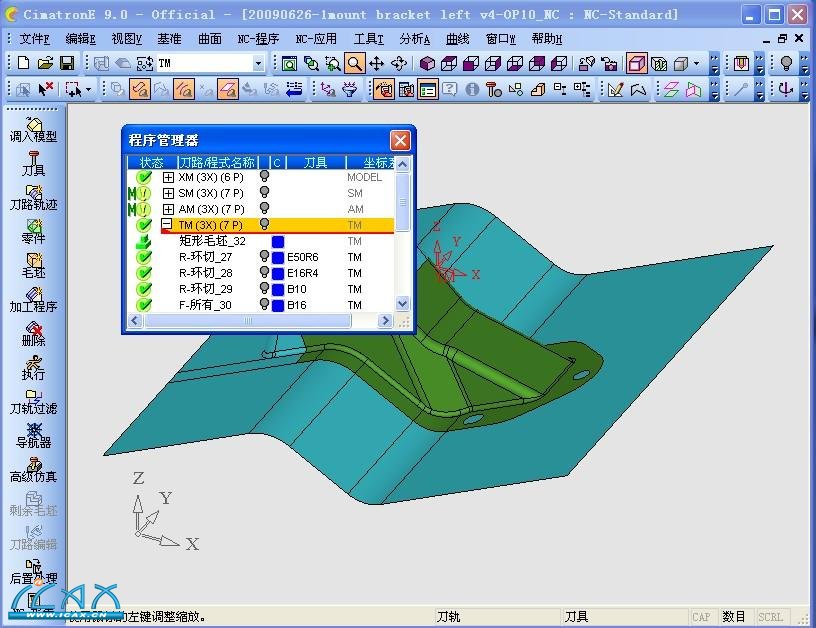
Task: Click the TM coordinate input field
Action: tap(205, 63)
